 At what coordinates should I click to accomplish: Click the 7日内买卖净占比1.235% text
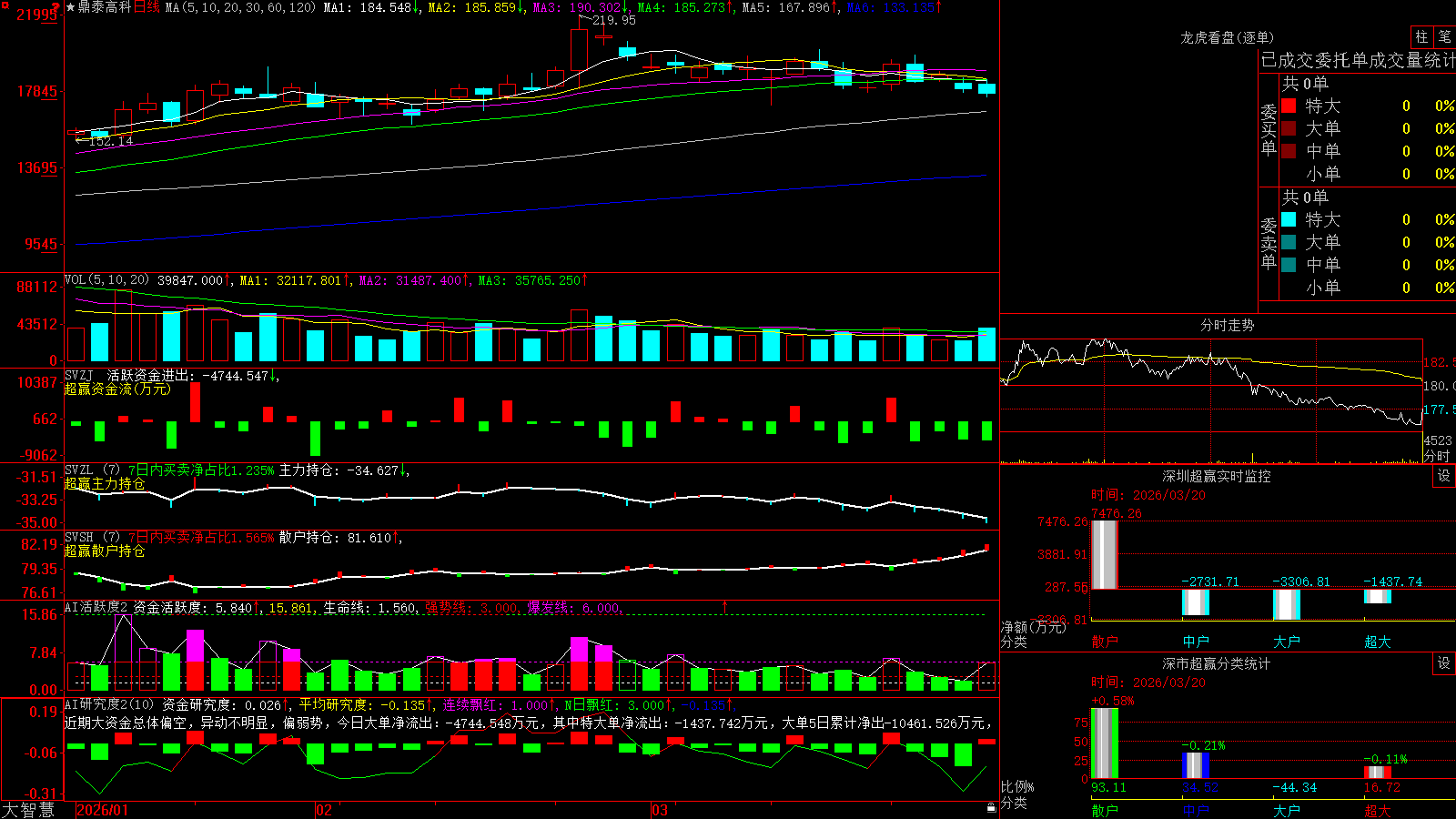(x=200, y=470)
